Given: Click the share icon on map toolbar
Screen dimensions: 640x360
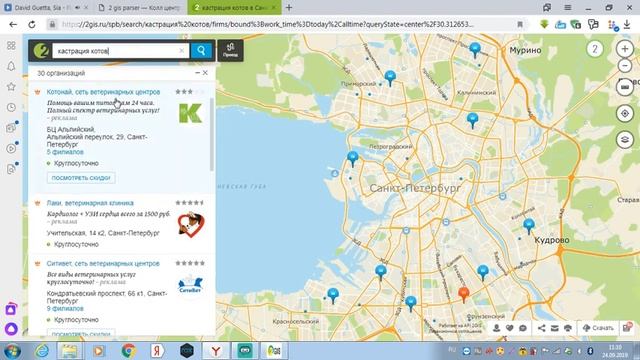Looking at the screenshot, I should (x=541, y=328).
